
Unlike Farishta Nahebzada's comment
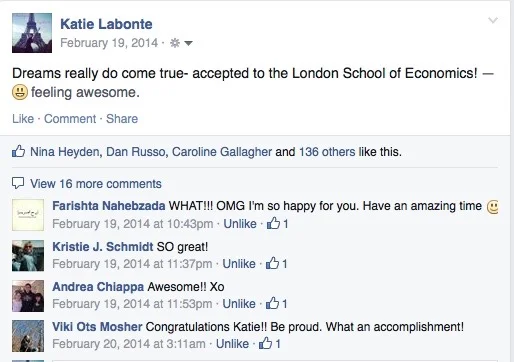(240, 224)
